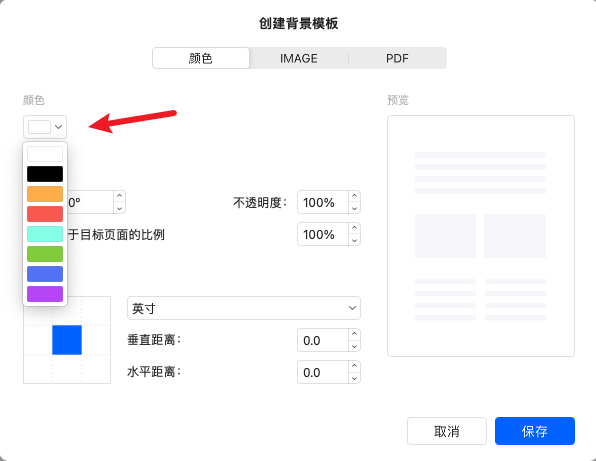This screenshot has width=596, height=461.
Task: Decrease the page scale percentage
Action: [354, 240]
